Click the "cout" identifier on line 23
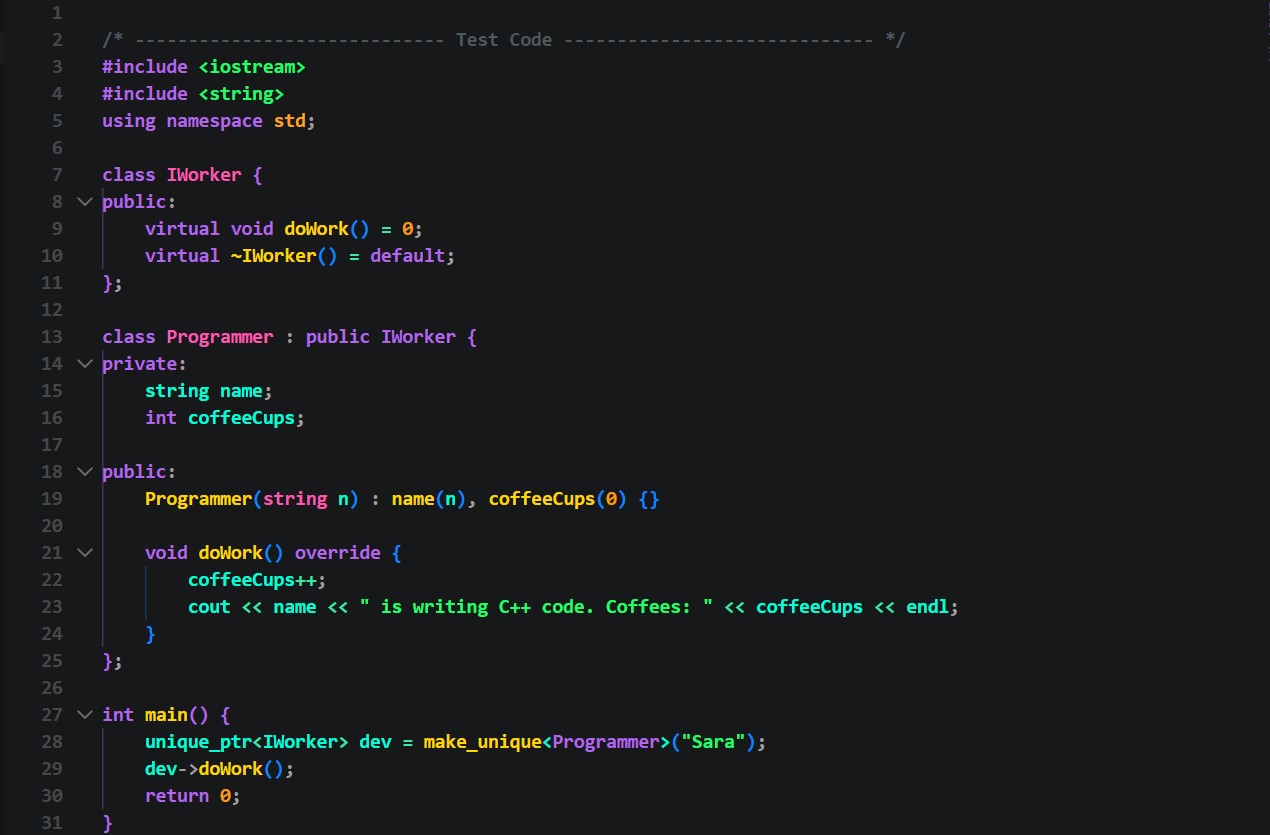The image size is (1270, 835). [209, 607]
